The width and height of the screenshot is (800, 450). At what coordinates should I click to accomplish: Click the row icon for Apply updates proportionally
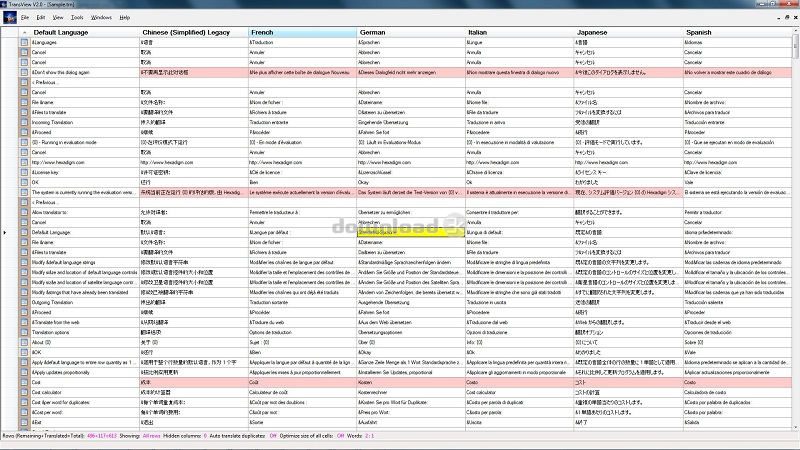[x=24, y=372]
